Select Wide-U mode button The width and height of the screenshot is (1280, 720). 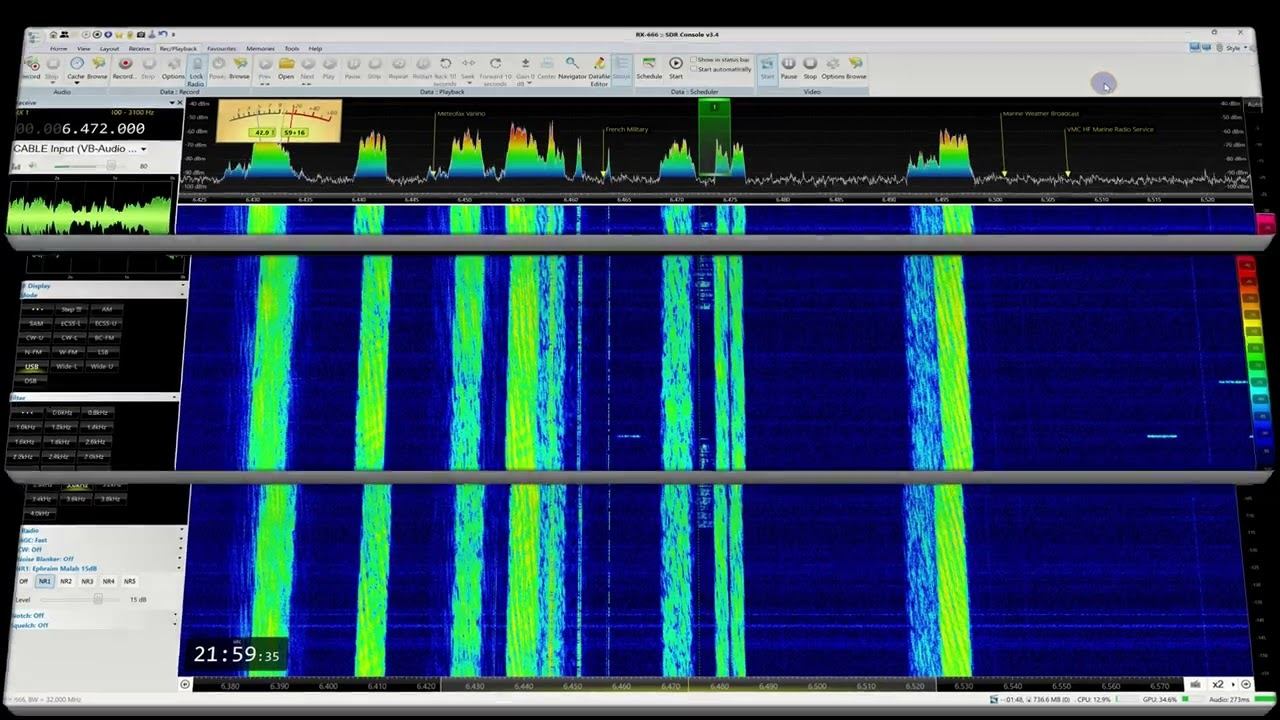coord(101,367)
